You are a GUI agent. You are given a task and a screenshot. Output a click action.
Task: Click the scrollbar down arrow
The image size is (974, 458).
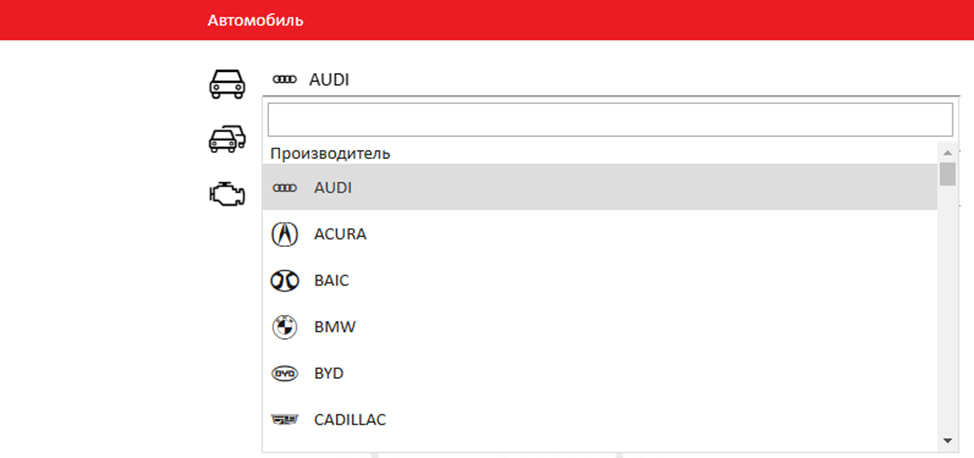point(947,441)
